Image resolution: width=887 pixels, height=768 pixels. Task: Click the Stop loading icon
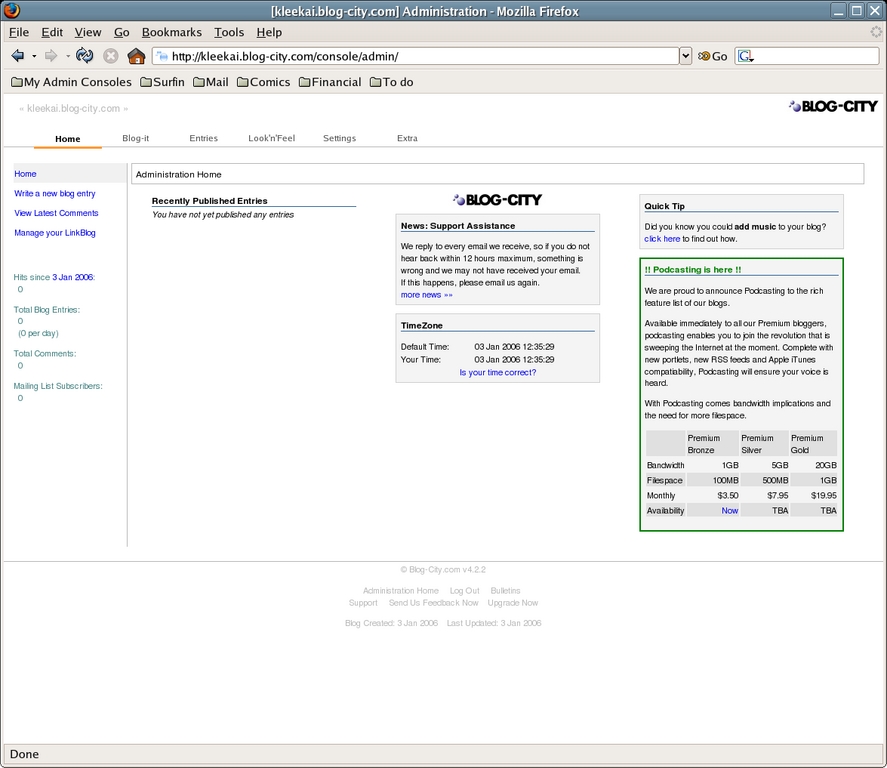click(111, 56)
